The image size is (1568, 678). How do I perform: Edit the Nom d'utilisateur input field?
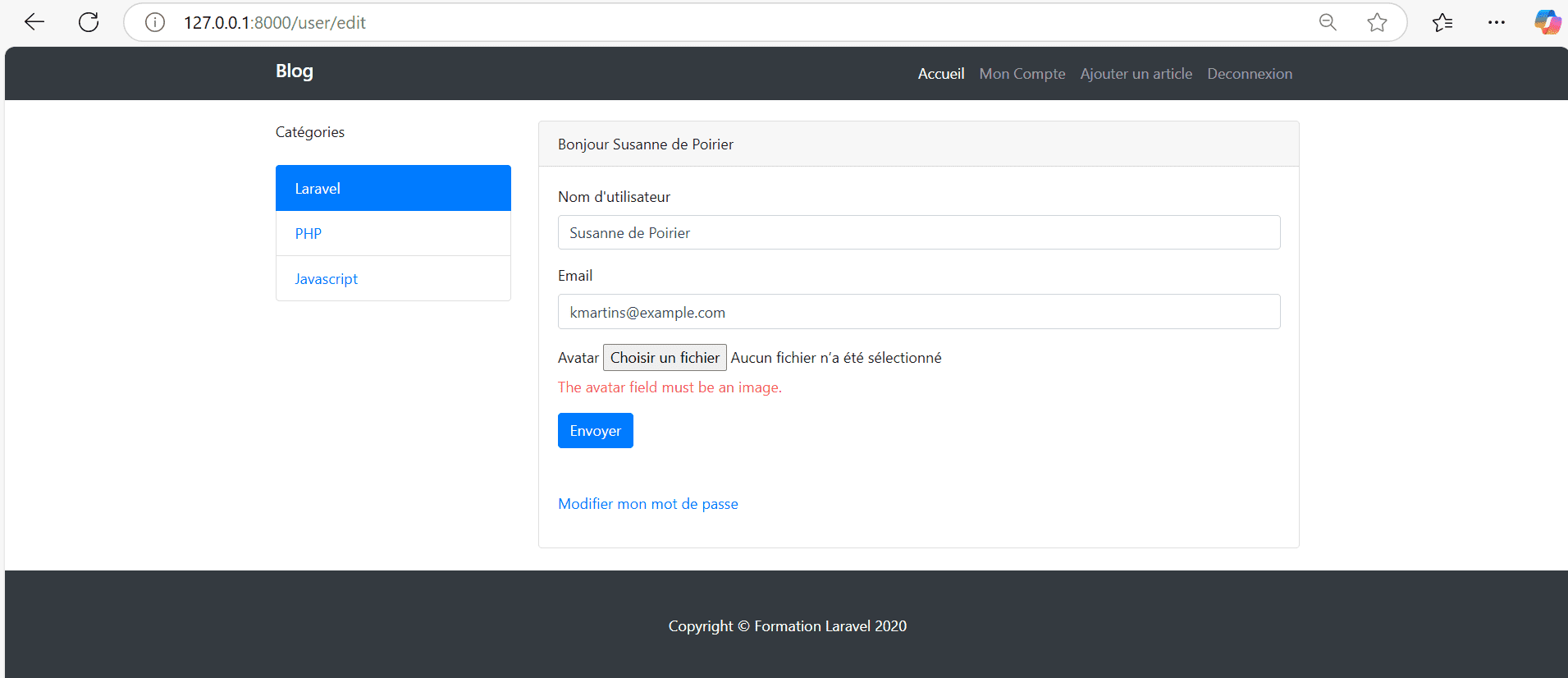click(919, 232)
